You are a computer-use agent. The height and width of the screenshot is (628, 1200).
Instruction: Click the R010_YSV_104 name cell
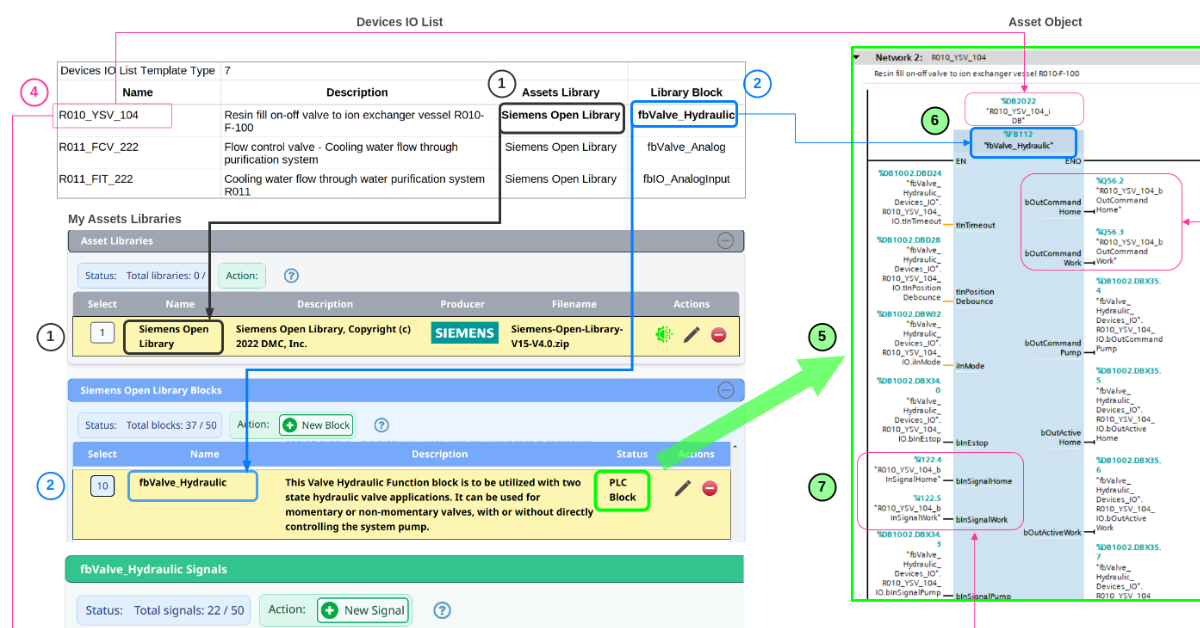(x=111, y=116)
